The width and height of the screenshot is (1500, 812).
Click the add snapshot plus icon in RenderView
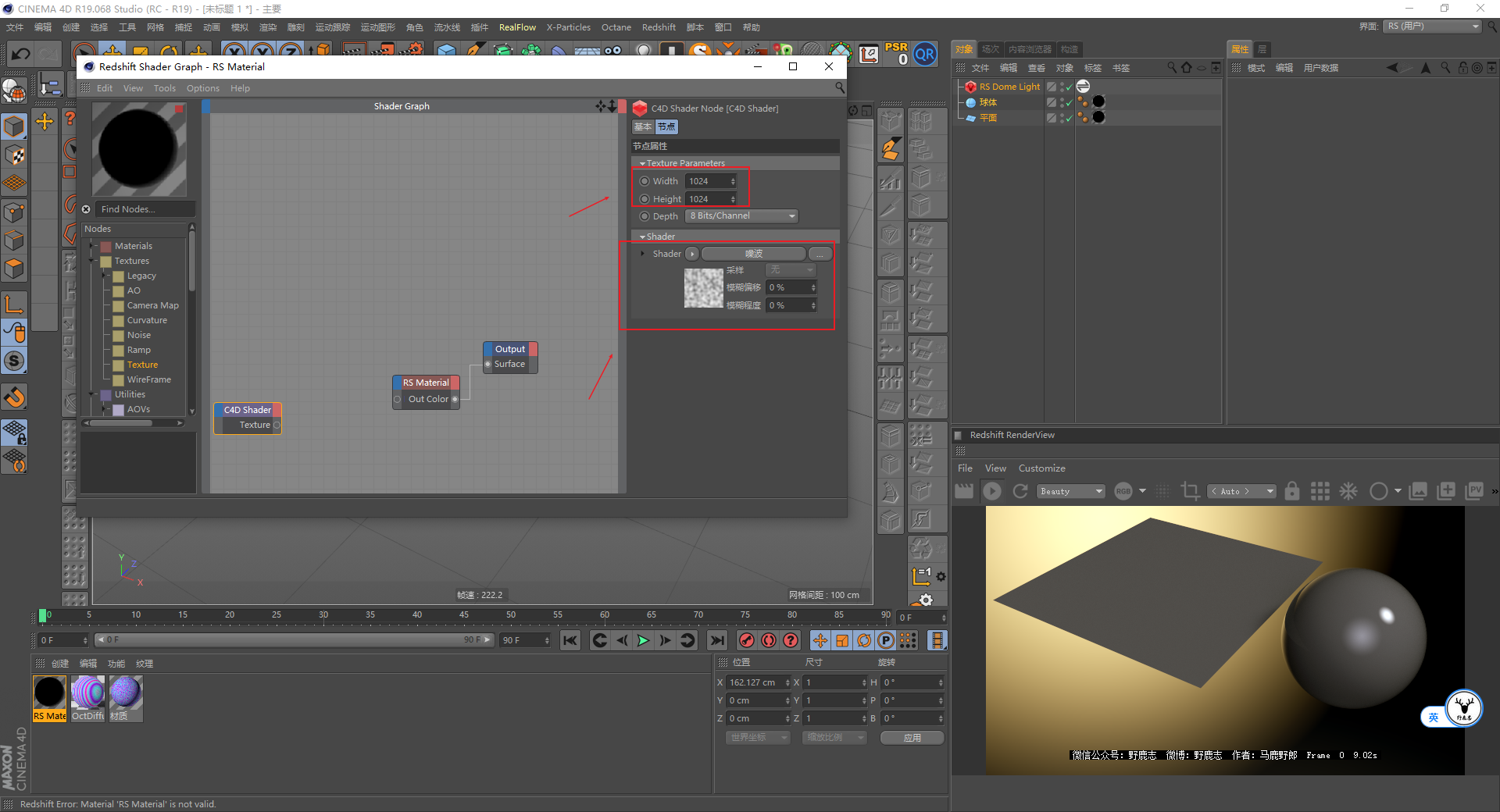(x=1446, y=491)
